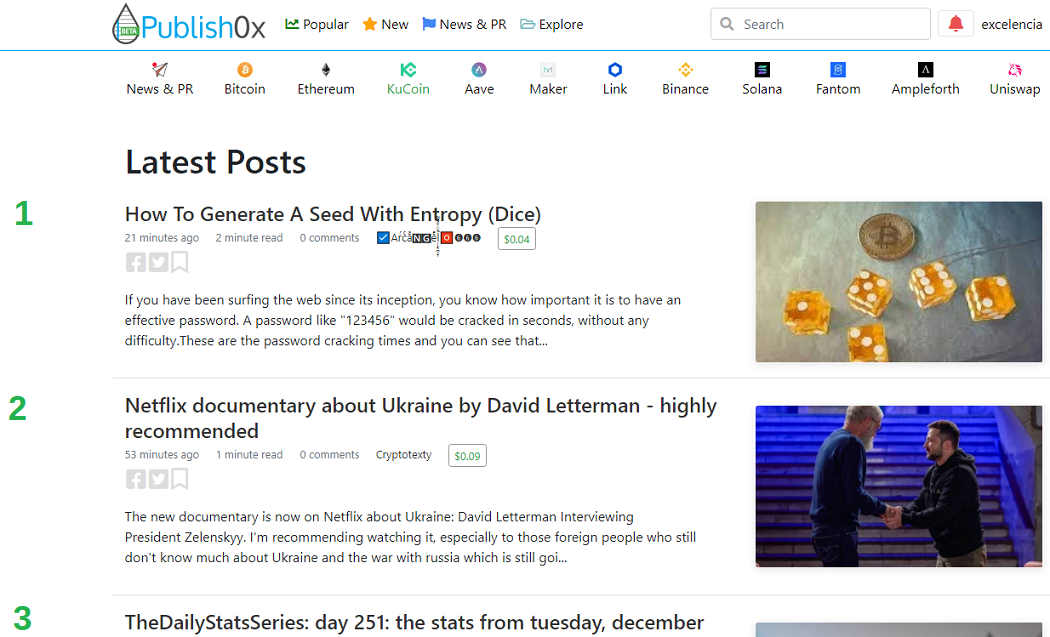Viewport: 1050px width, 637px height.
Task: Open News & PR in the top navigation
Action: [x=464, y=24]
